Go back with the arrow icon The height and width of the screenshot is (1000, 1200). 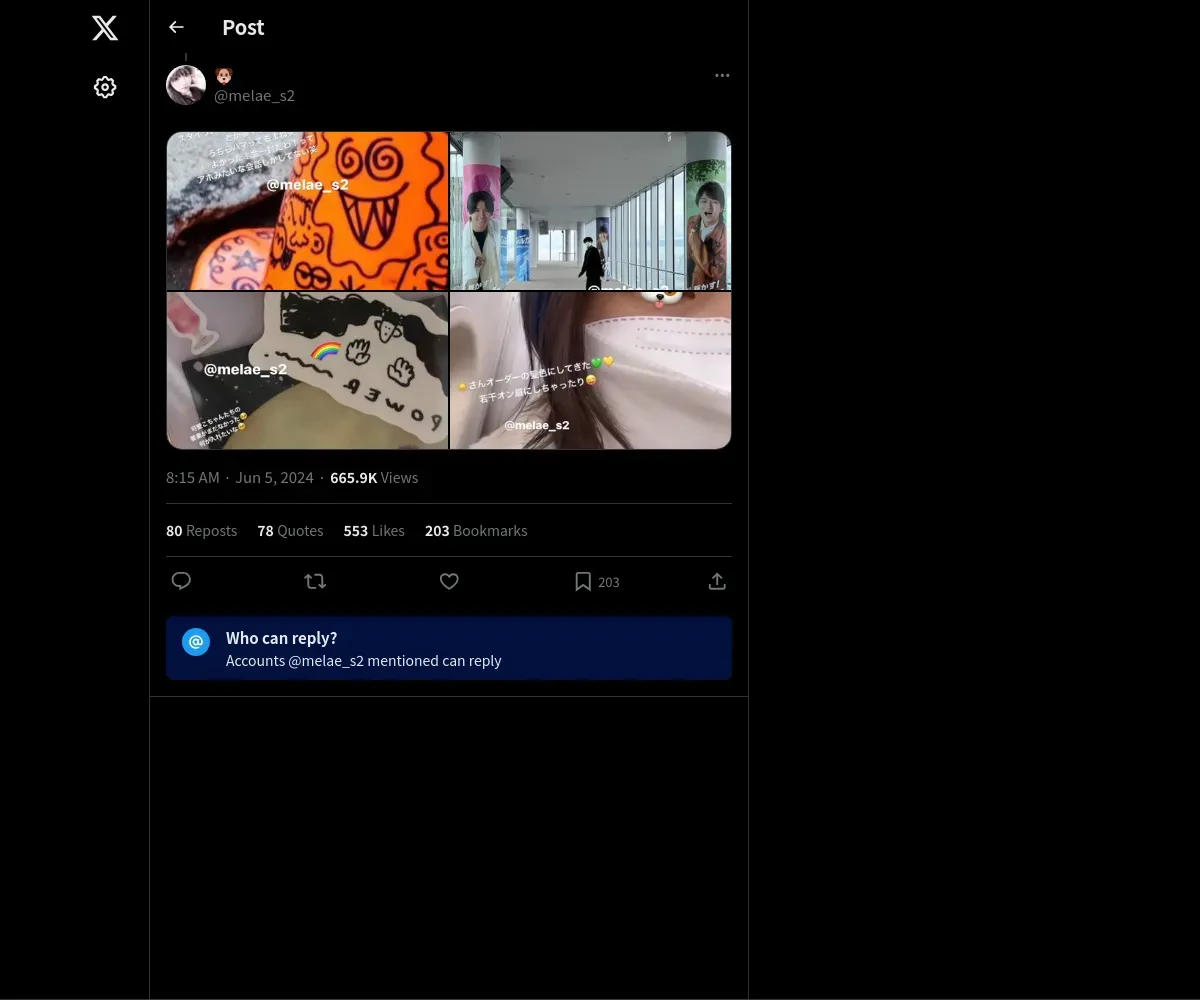pos(176,27)
